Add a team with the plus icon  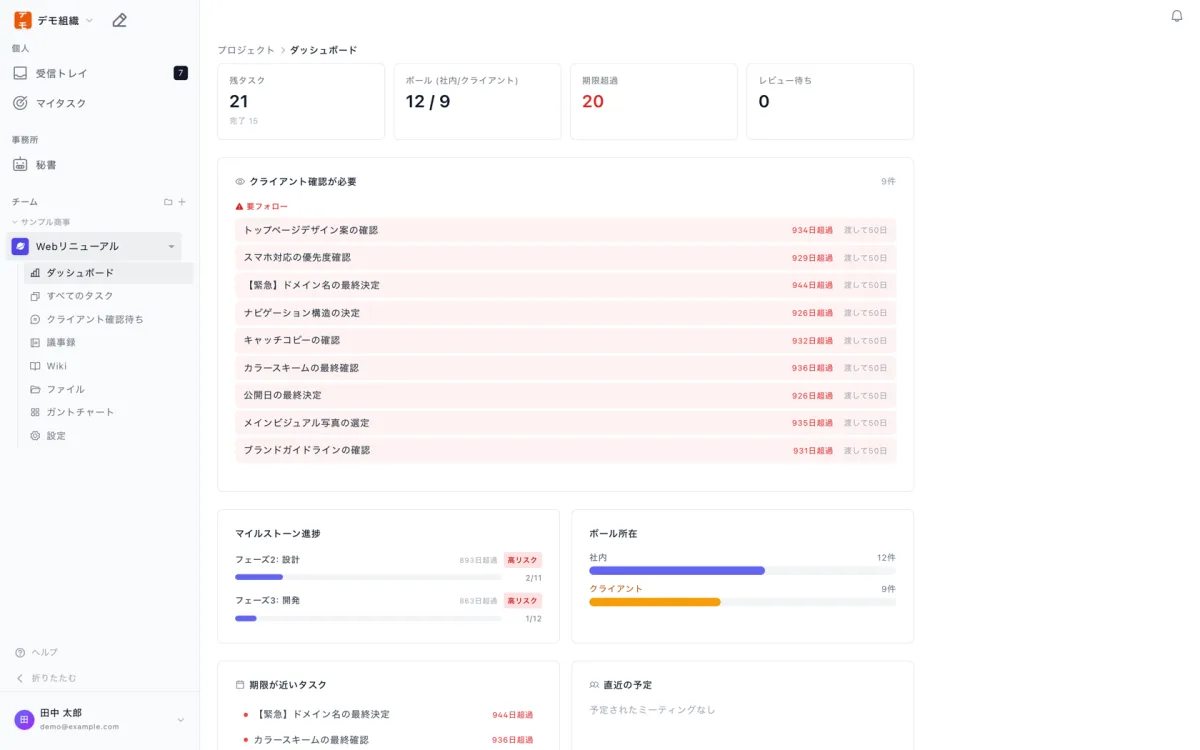pyautogui.click(x=182, y=202)
